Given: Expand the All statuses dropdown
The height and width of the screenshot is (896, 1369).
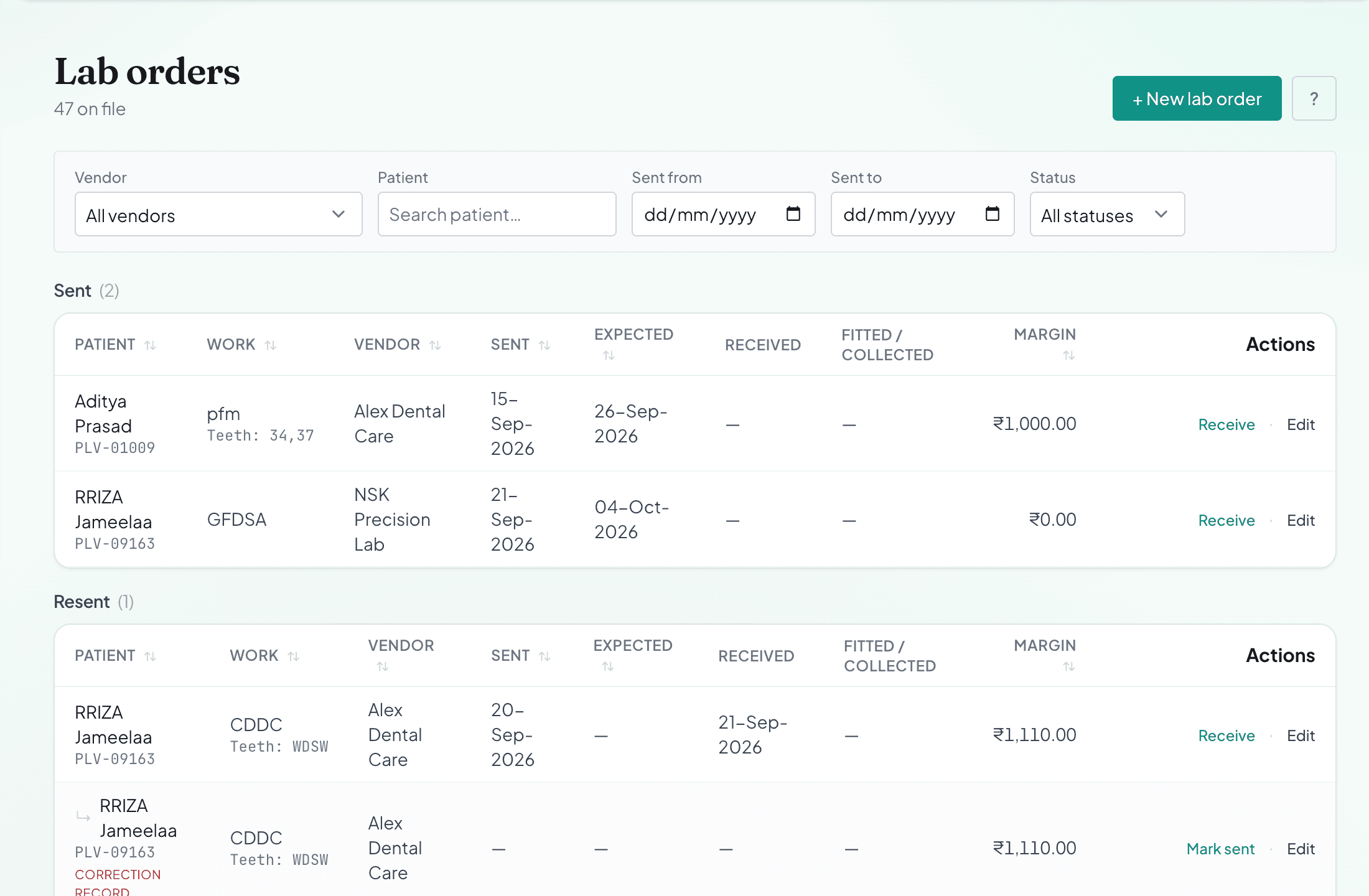Looking at the screenshot, I should point(1107,214).
